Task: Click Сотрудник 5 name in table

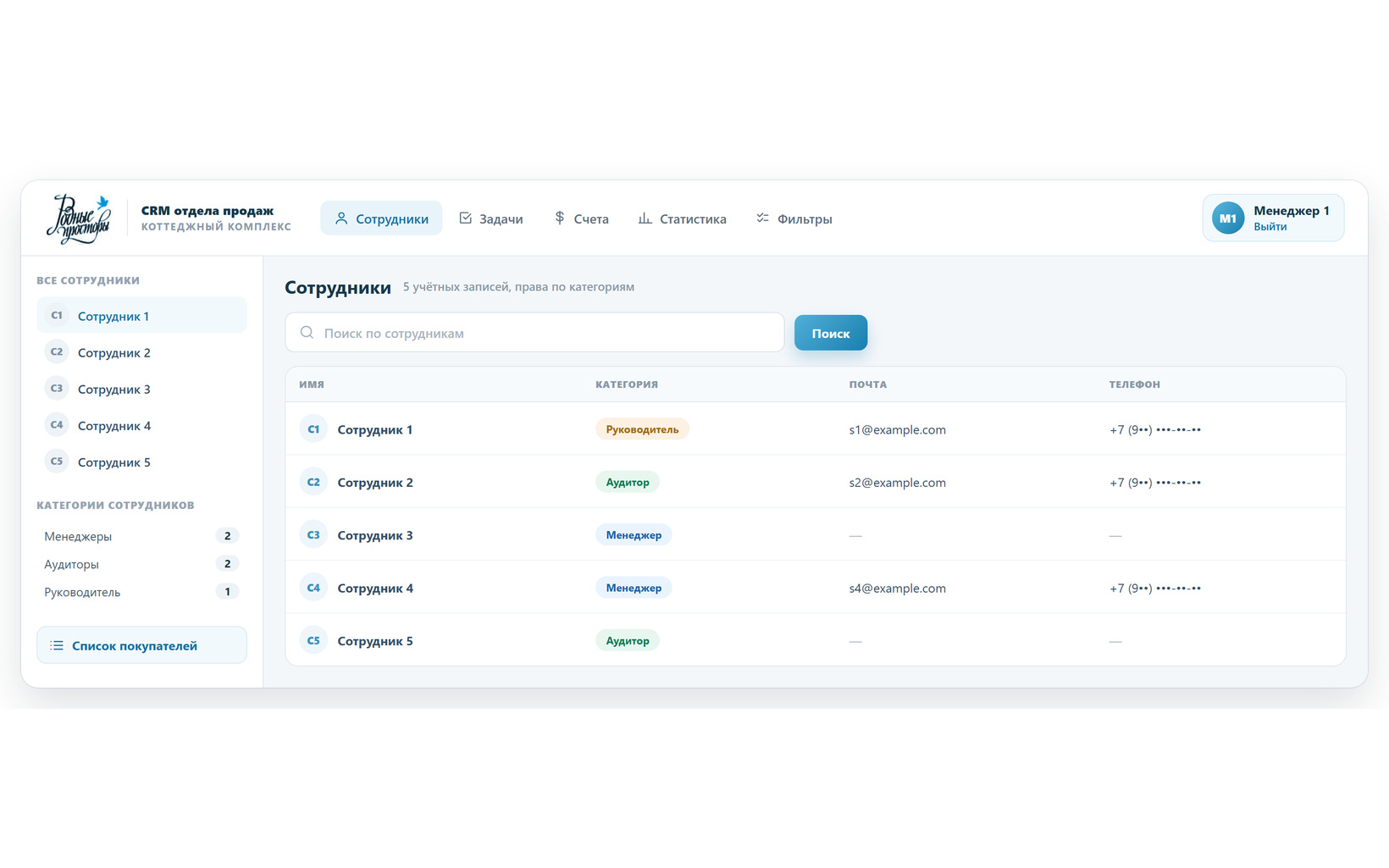Action: pos(375,641)
